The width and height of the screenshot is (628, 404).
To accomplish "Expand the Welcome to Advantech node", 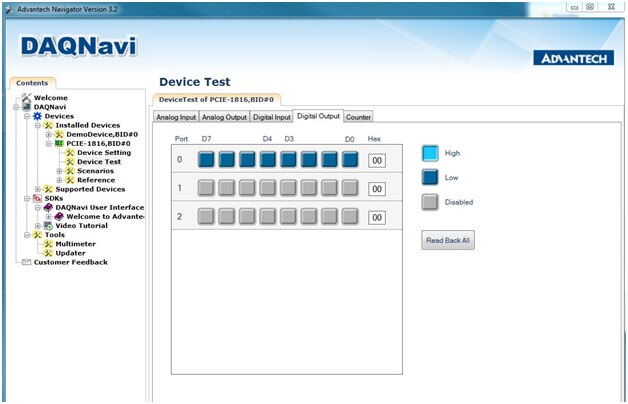I will point(48,217).
